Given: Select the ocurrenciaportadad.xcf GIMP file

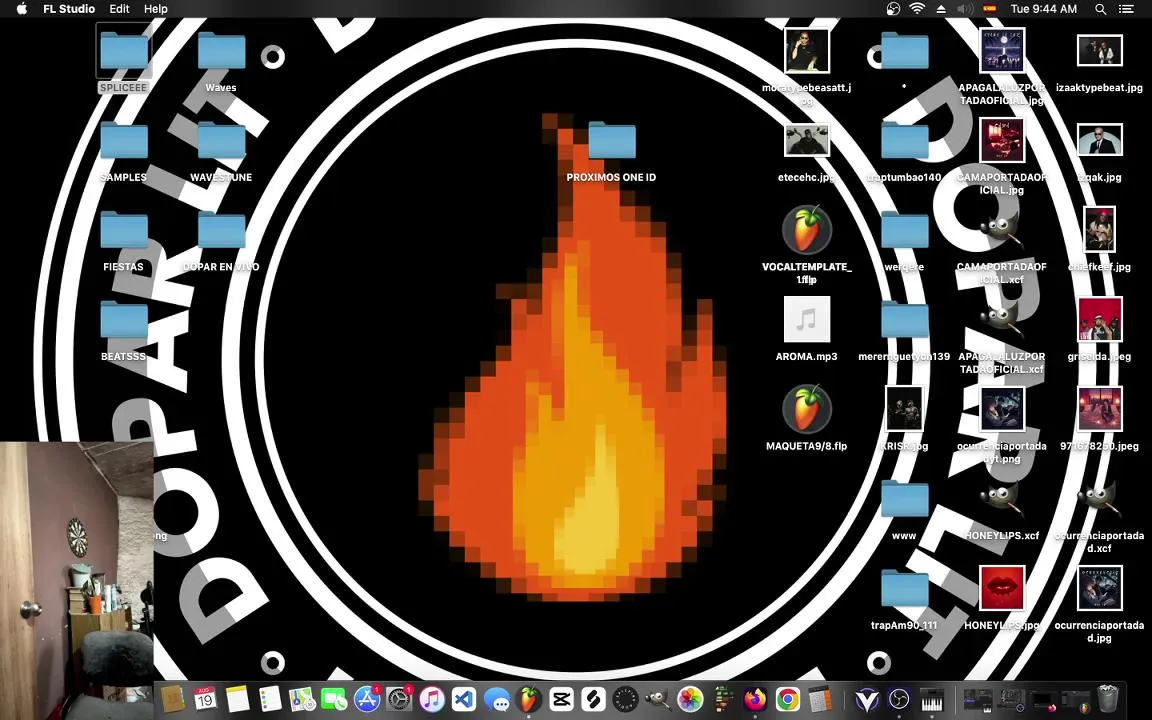Looking at the screenshot, I should click(x=1100, y=500).
